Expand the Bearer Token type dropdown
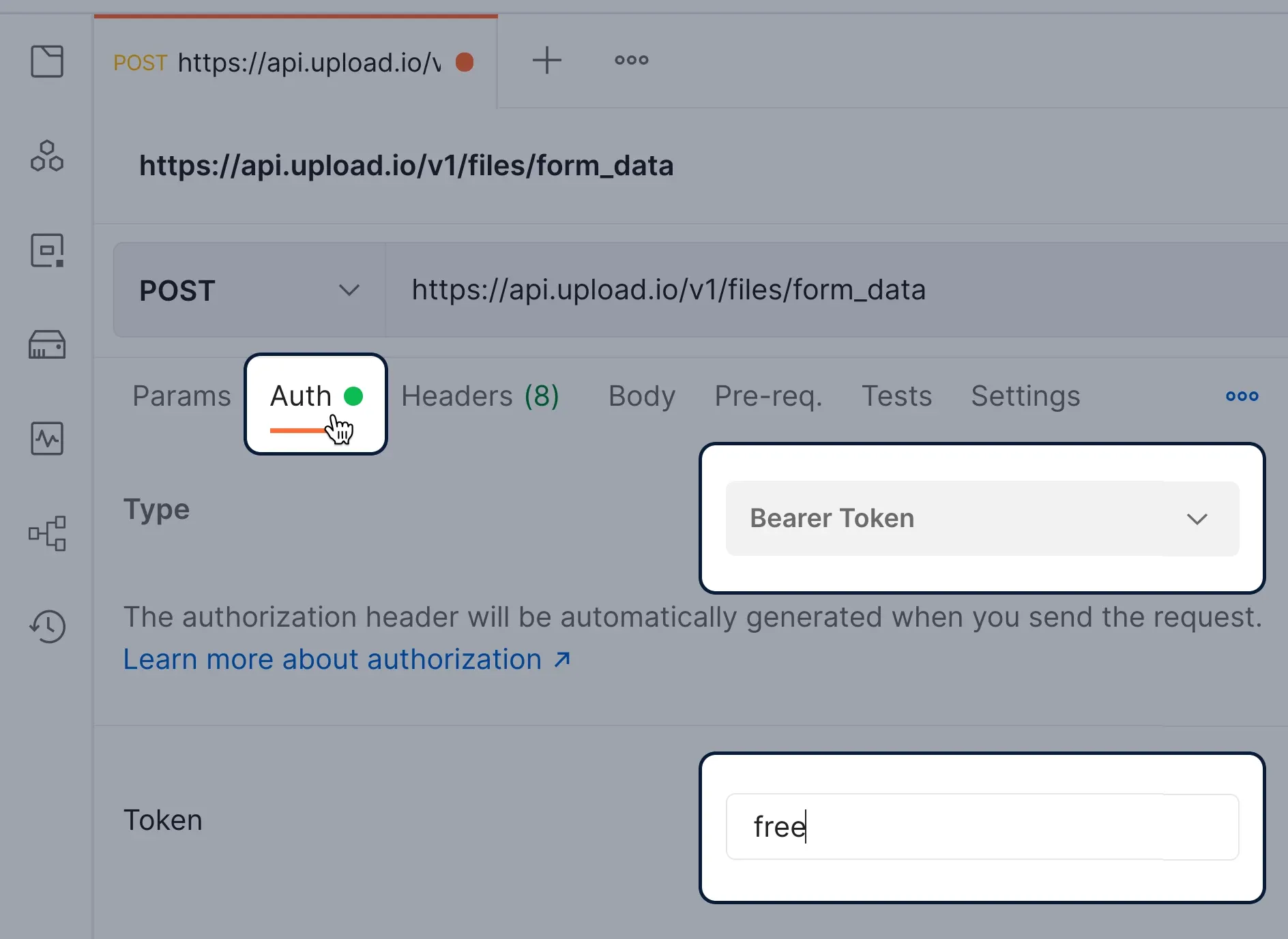Image resolution: width=1288 pixels, height=939 pixels. [982, 518]
